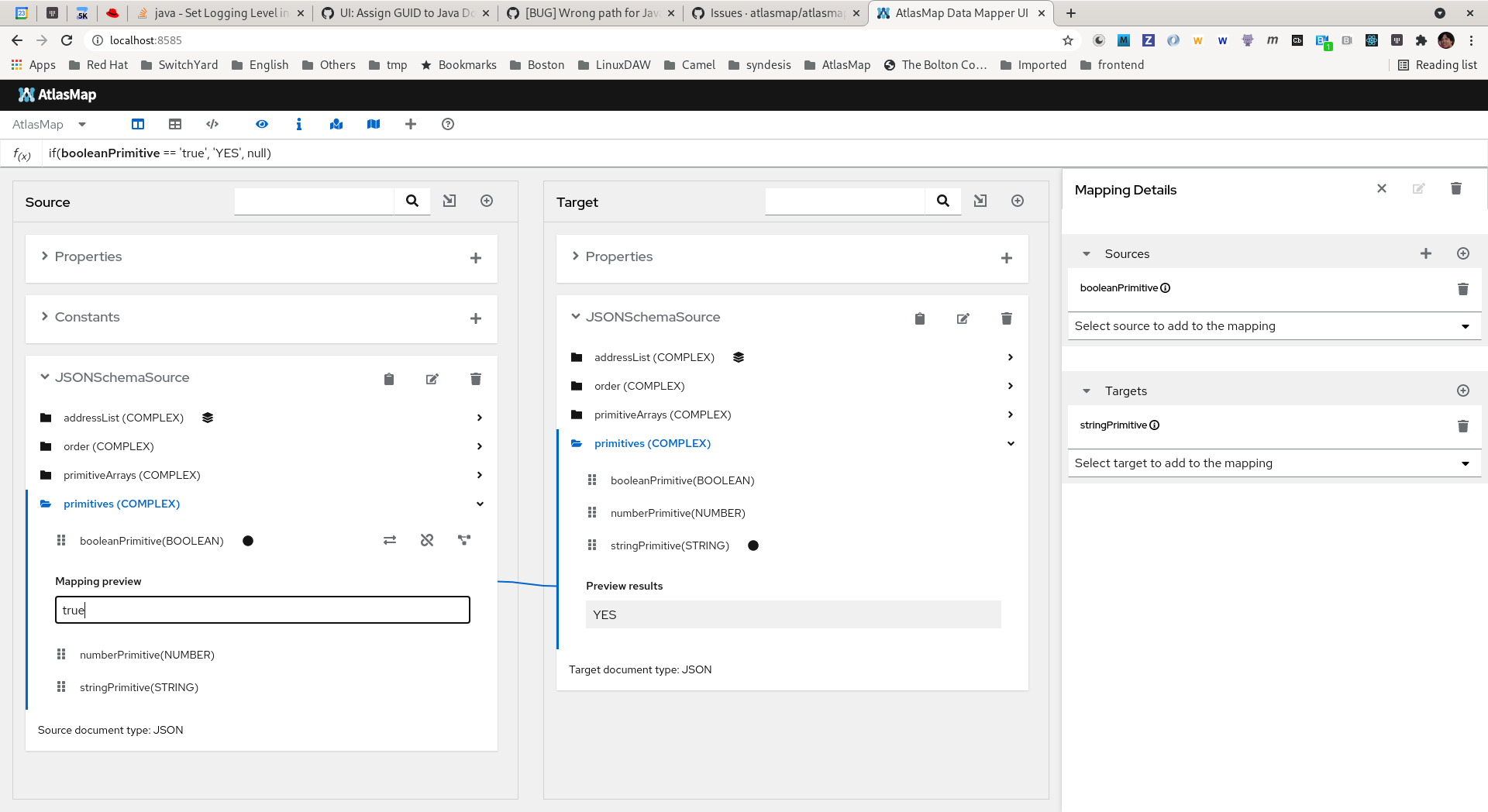Click the expression input field
This screenshot has width=1488, height=812.
[763, 153]
